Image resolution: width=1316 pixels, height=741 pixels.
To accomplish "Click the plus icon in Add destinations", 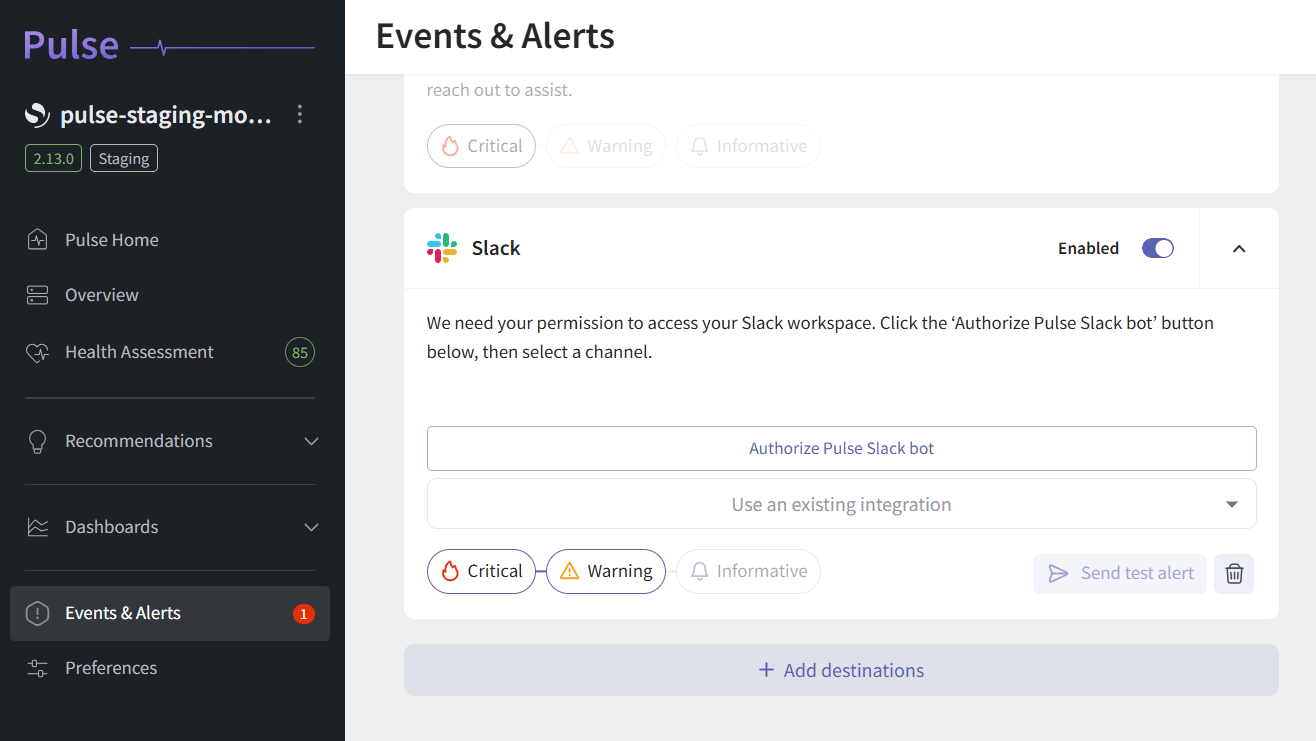I will click(x=766, y=670).
